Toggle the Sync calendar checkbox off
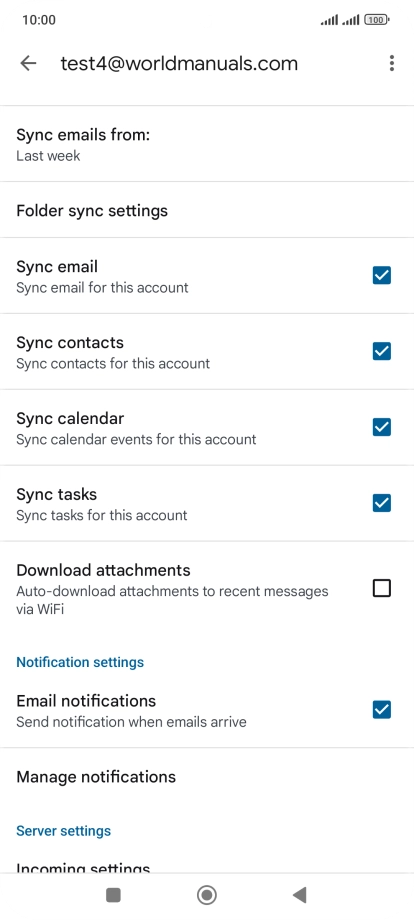Viewport: 414px width, 920px height. [x=382, y=427]
